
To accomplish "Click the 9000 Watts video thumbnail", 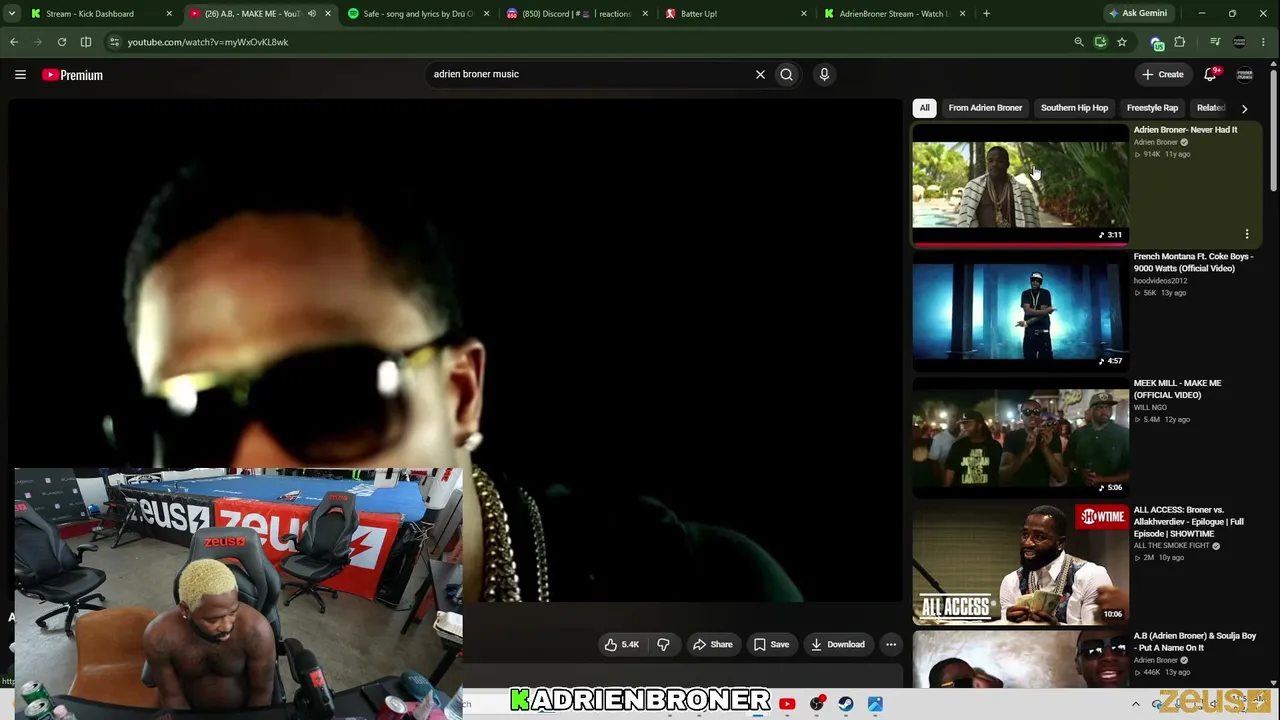I will tap(1020, 312).
